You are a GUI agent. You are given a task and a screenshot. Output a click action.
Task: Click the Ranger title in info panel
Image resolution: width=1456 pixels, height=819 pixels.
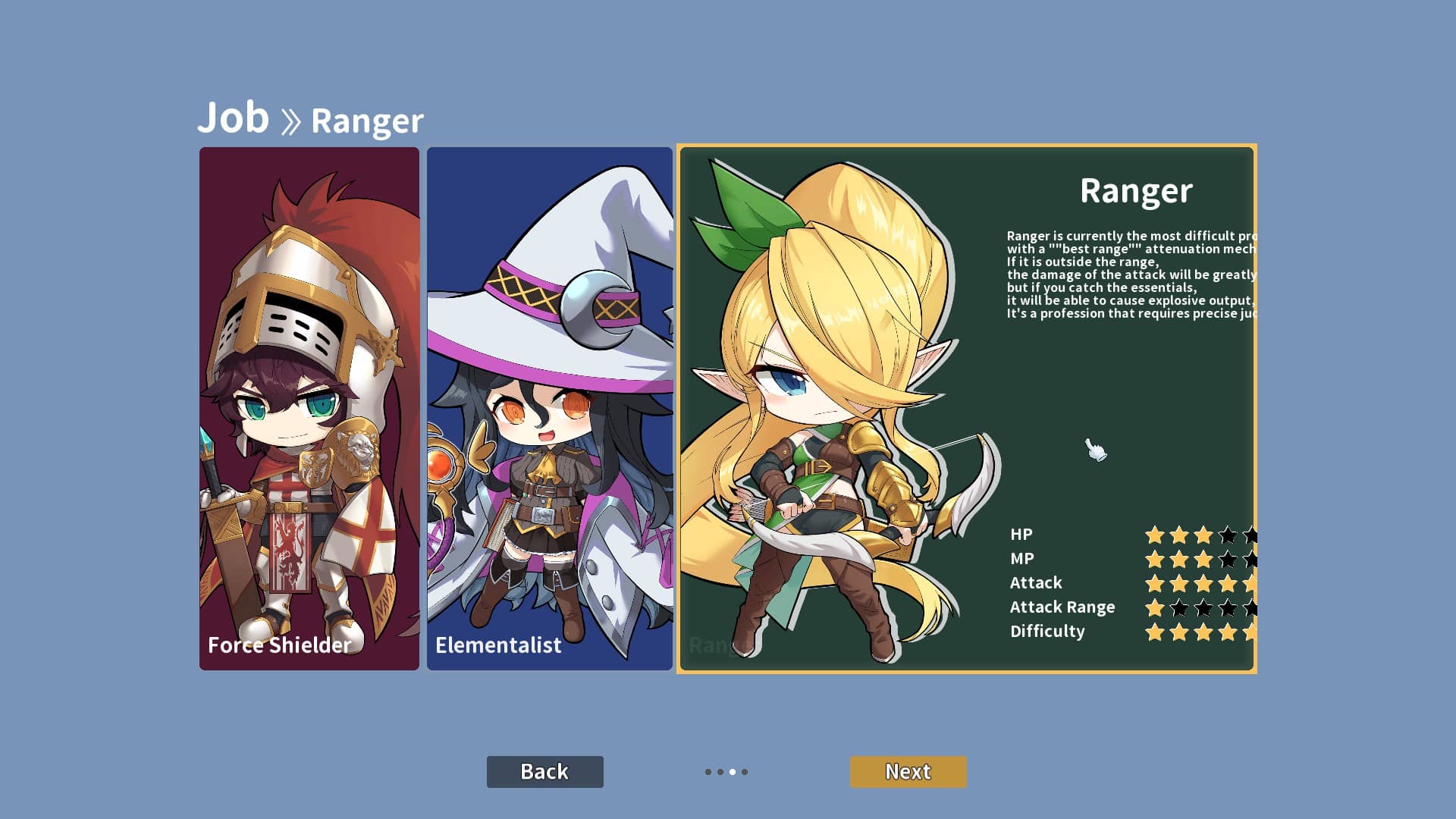[x=1136, y=190]
